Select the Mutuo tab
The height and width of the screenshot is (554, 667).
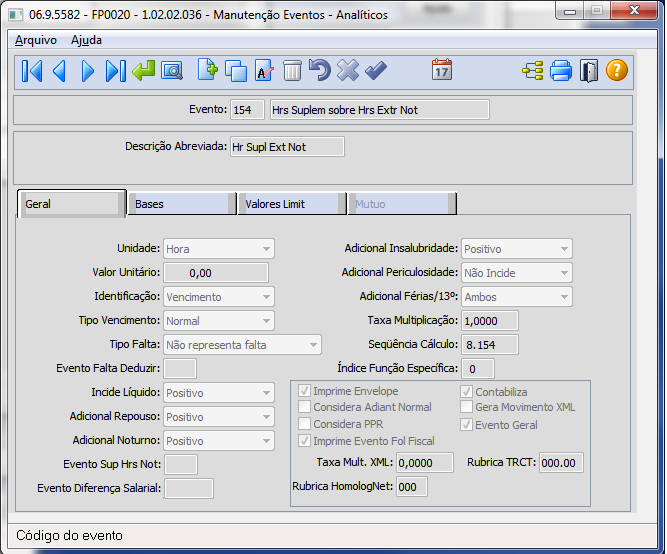tap(402, 204)
